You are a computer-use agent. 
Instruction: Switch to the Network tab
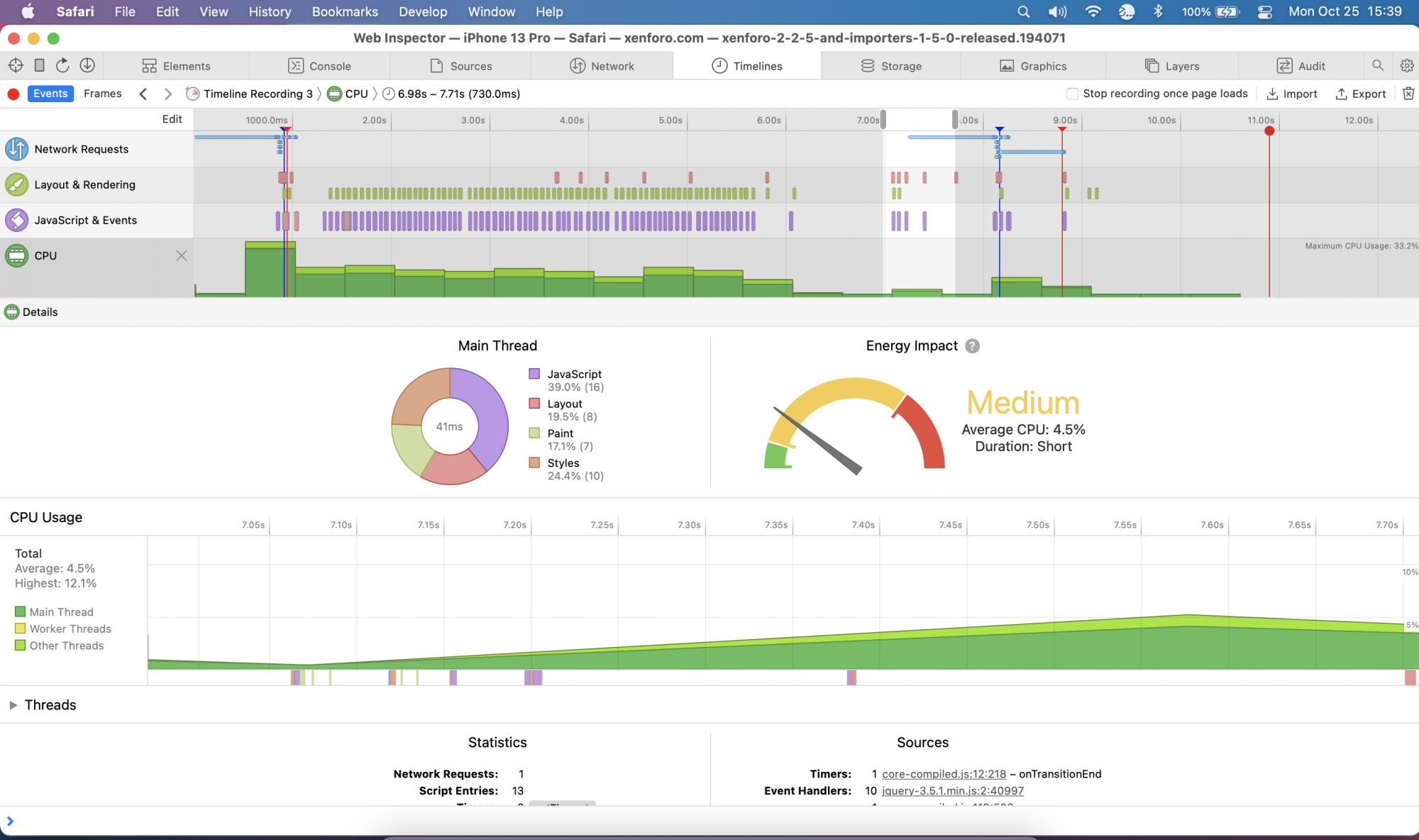[602, 66]
